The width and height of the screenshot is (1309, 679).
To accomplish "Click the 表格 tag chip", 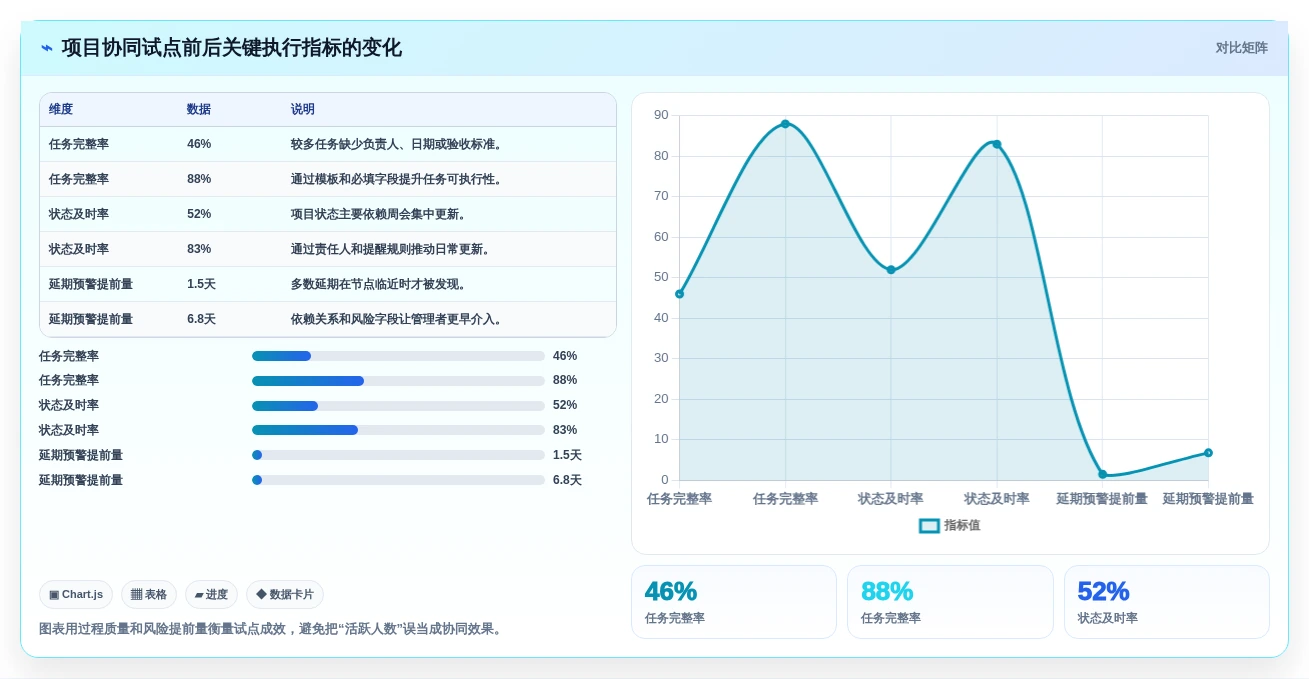I will [x=149, y=594].
